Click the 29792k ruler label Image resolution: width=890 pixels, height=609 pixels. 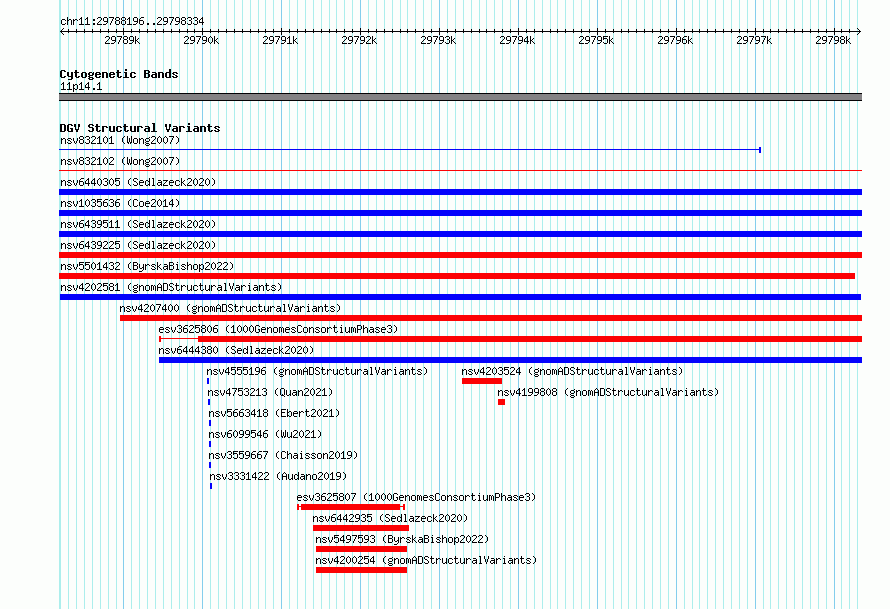(x=359, y=40)
